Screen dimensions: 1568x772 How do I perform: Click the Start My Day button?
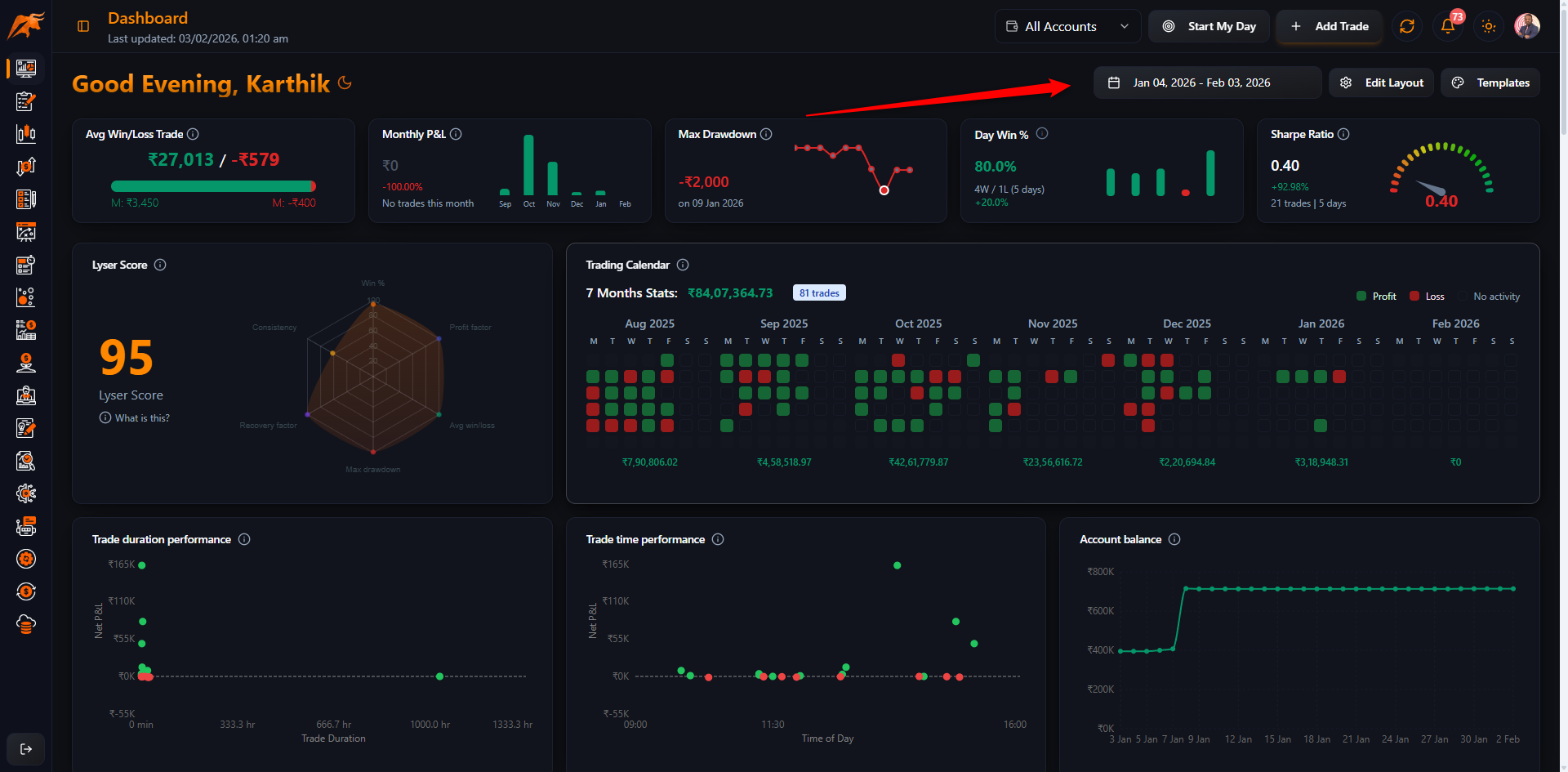pyautogui.click(x=1209, y=25)
